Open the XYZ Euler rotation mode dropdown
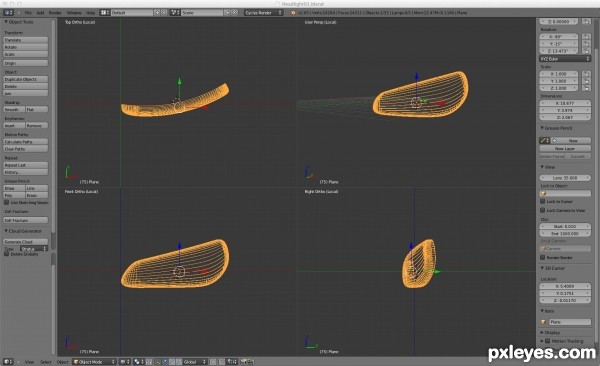The width and height of the screenshot is (600, 366). pyautogui.click(x=565, y=59)
